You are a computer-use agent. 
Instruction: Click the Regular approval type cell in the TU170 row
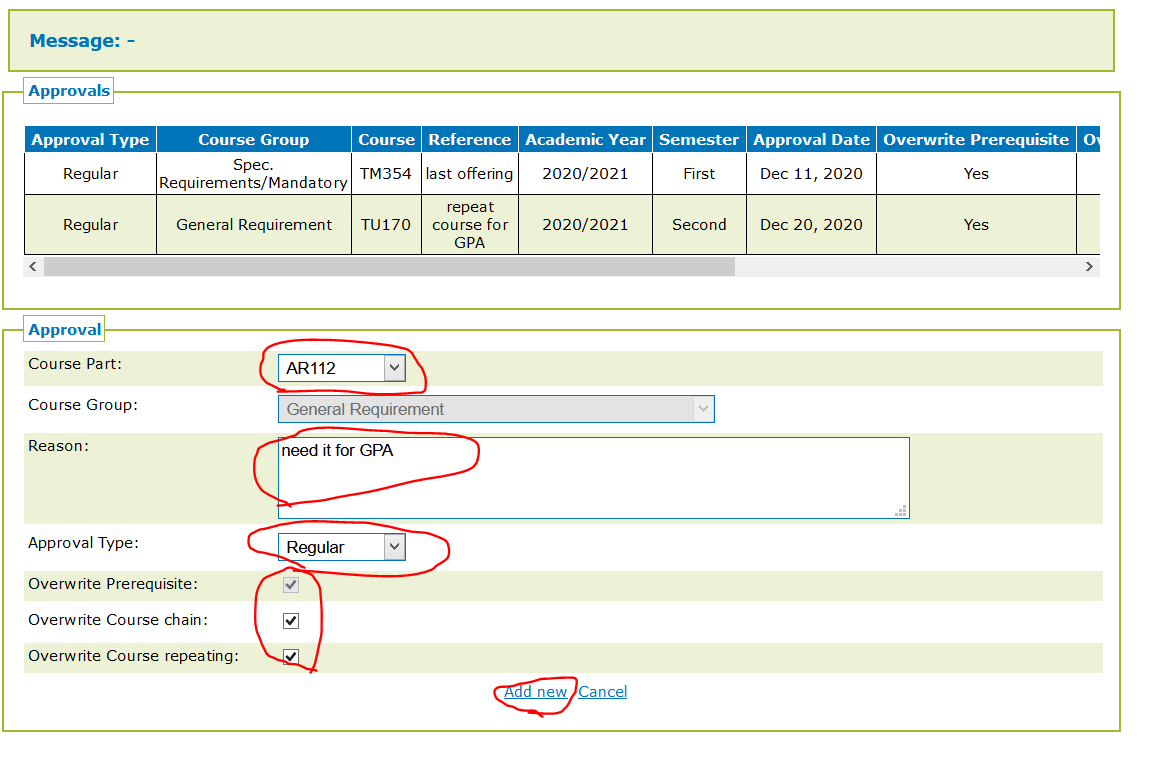pyautogui.click(x=90, y=225)
